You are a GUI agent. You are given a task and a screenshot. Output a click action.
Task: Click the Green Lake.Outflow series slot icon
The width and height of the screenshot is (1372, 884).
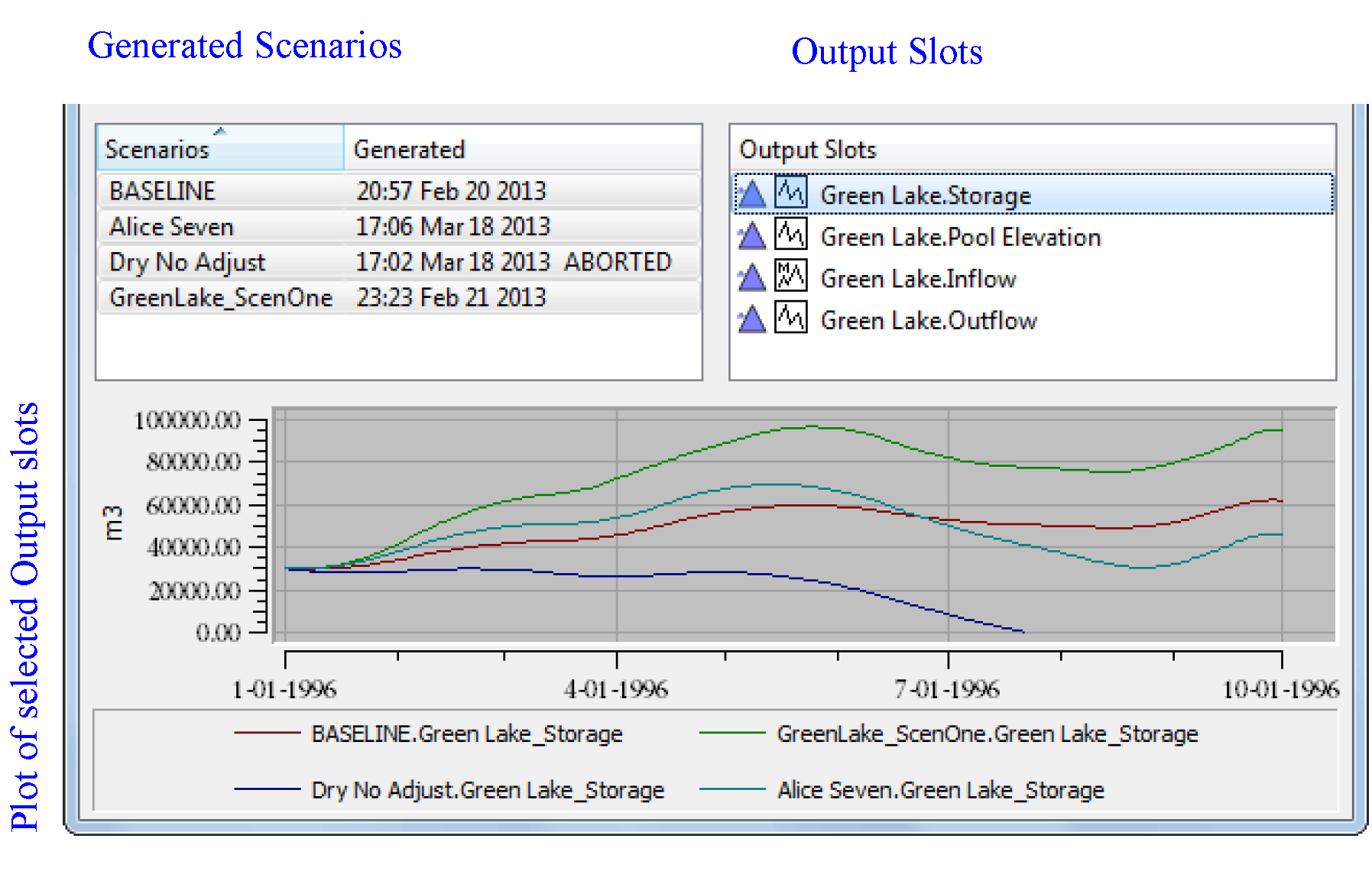coord(790,318)
